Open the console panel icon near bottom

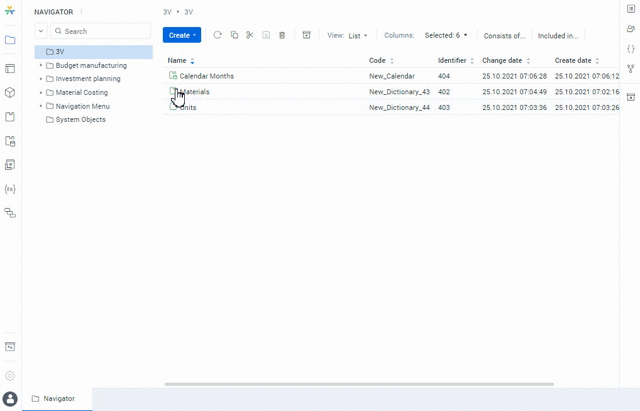click(x=10, y=347)
